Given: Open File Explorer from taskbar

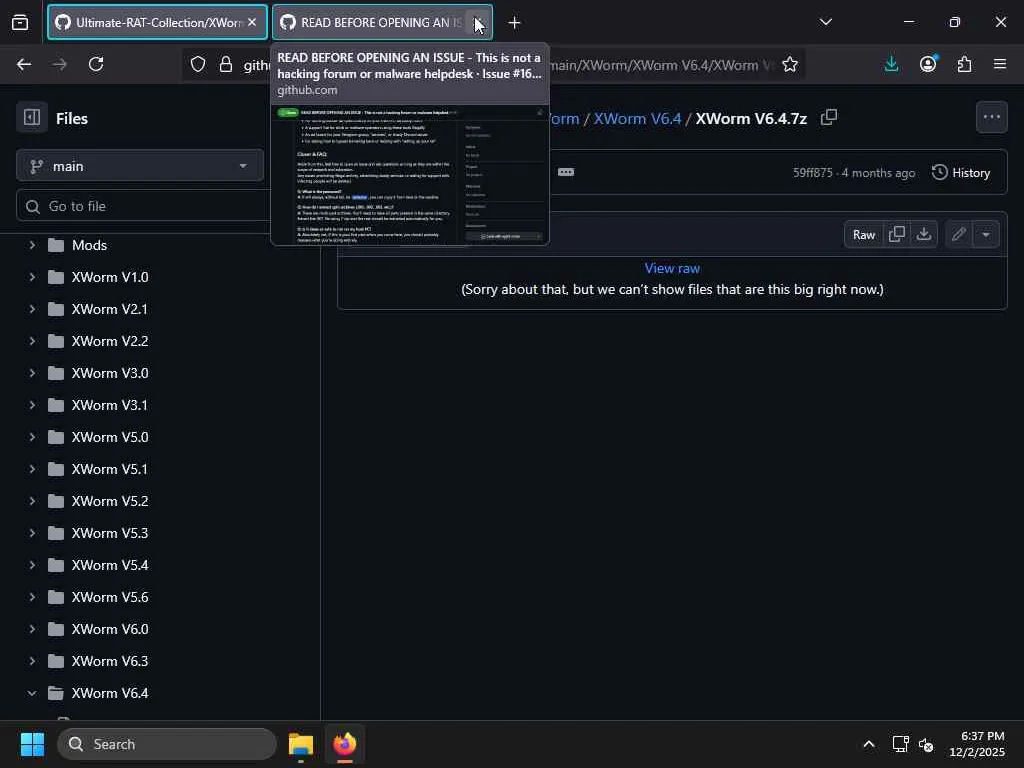Looking at the screenshot, I should pyautogui.click(x=301, y=744).
